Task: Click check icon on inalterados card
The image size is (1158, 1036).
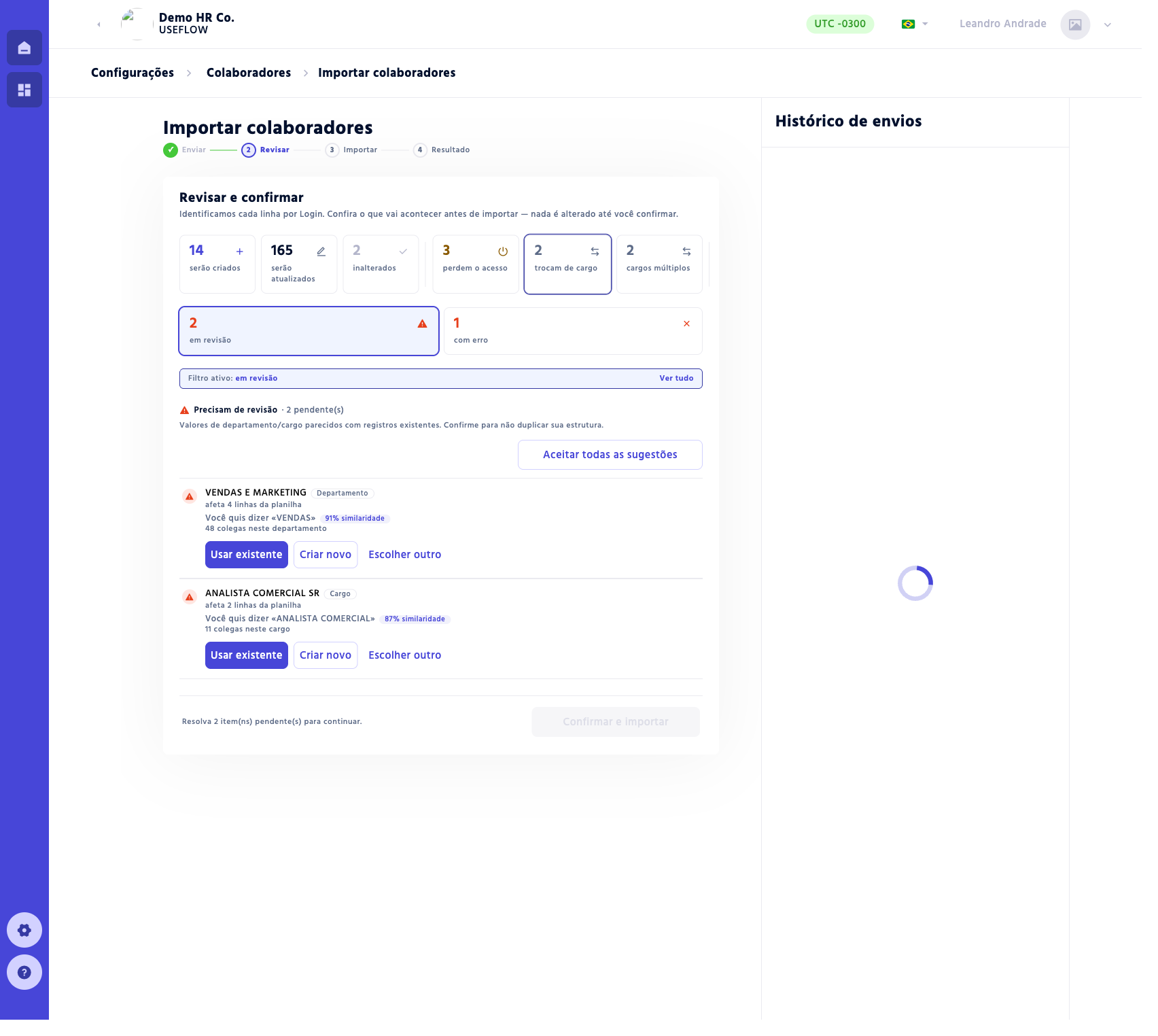Action: coord(403,252)
